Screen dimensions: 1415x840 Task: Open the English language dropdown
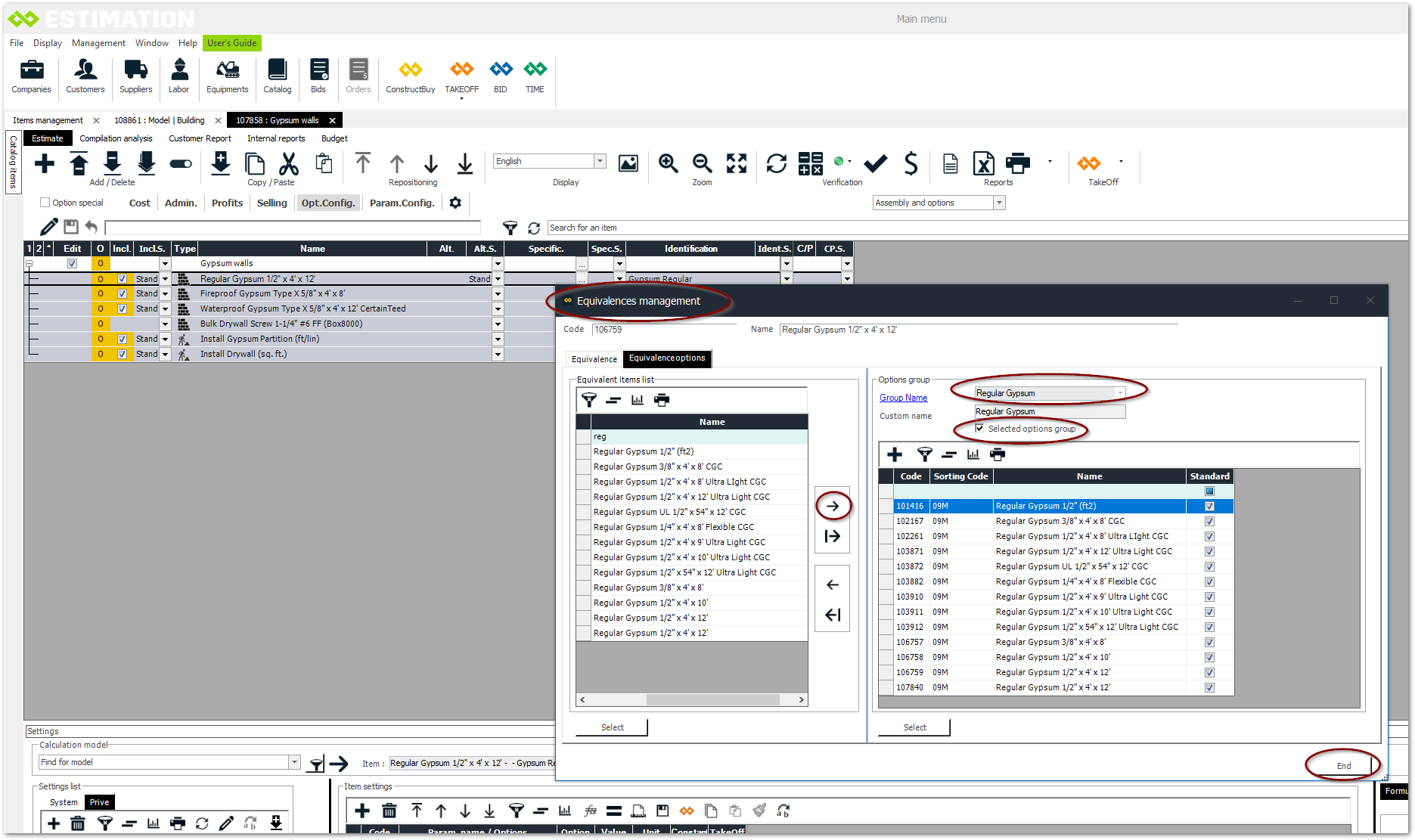[x=600, y=161]
